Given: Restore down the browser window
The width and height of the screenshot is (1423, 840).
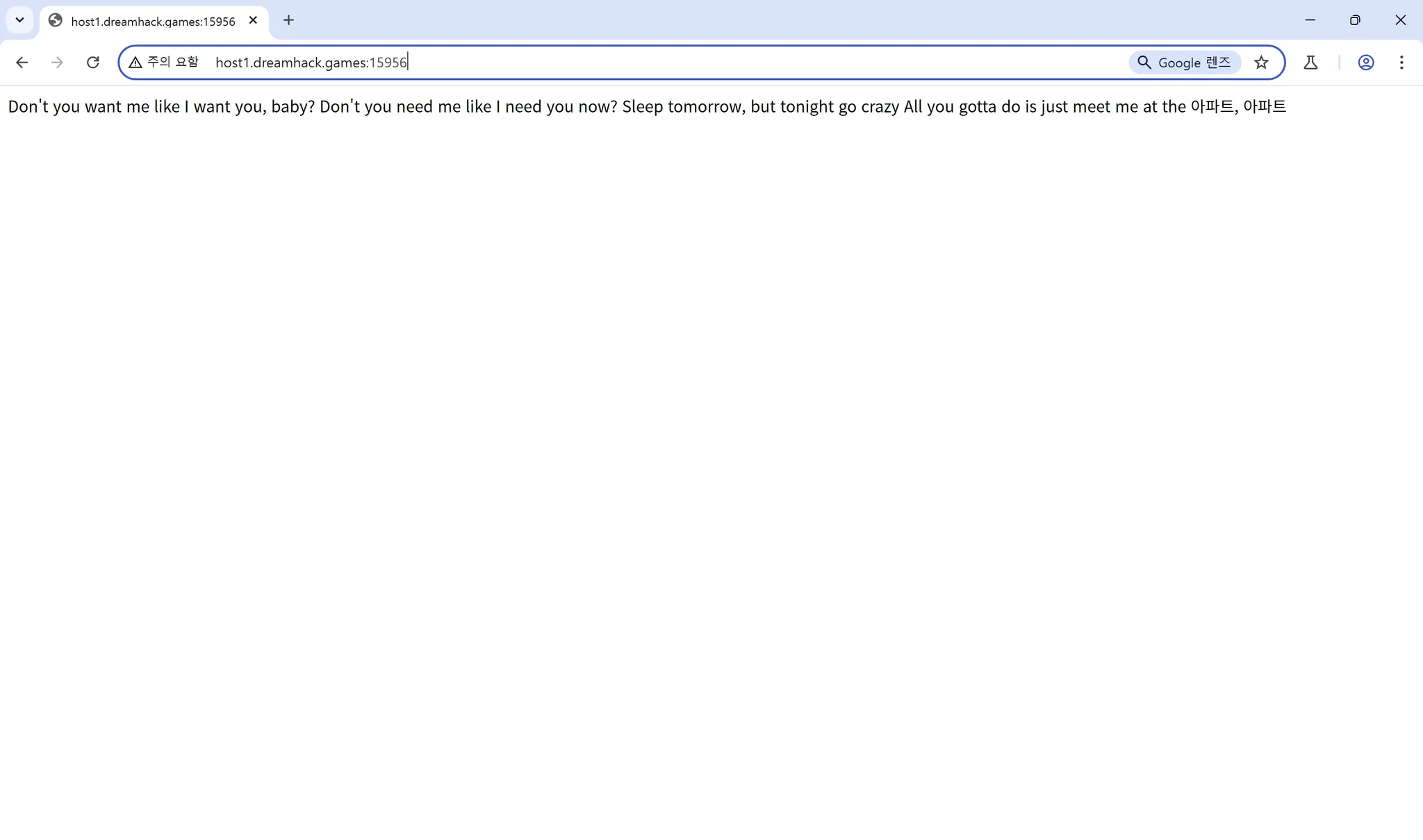Looking at the screenshot, I should click(1355, 20).
